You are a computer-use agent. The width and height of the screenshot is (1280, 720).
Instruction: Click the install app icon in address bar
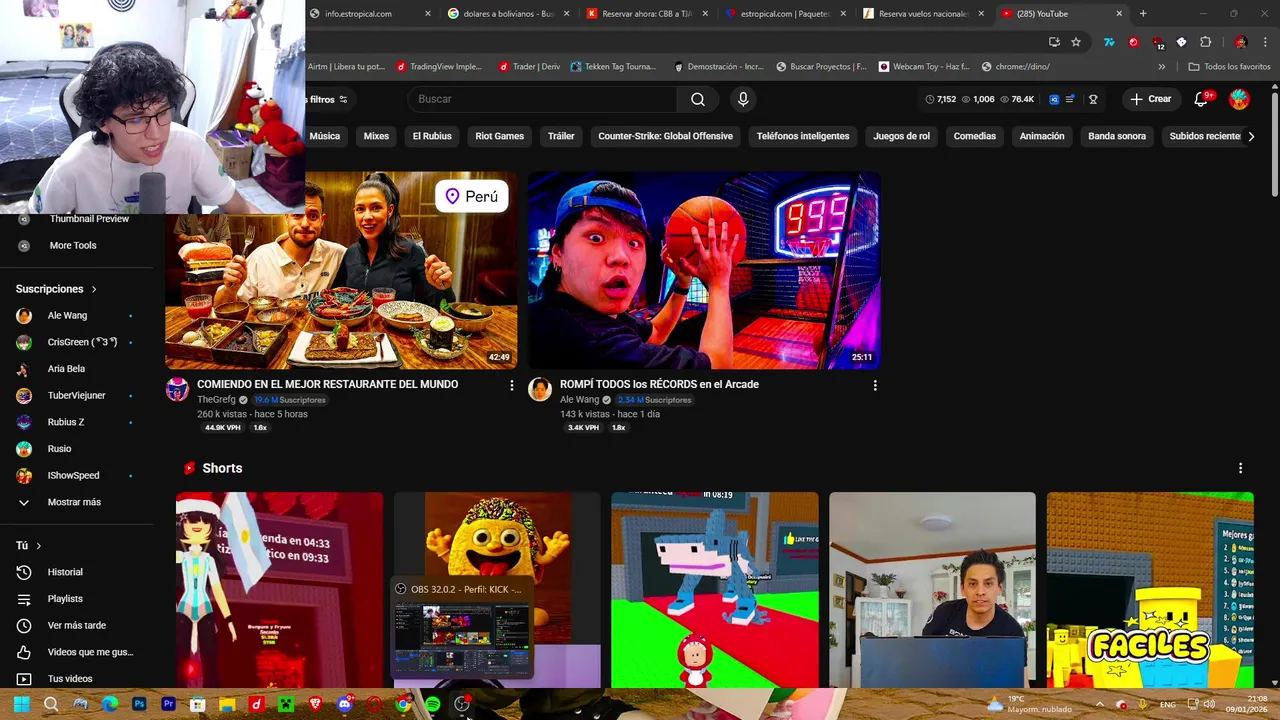point(1054,42)
